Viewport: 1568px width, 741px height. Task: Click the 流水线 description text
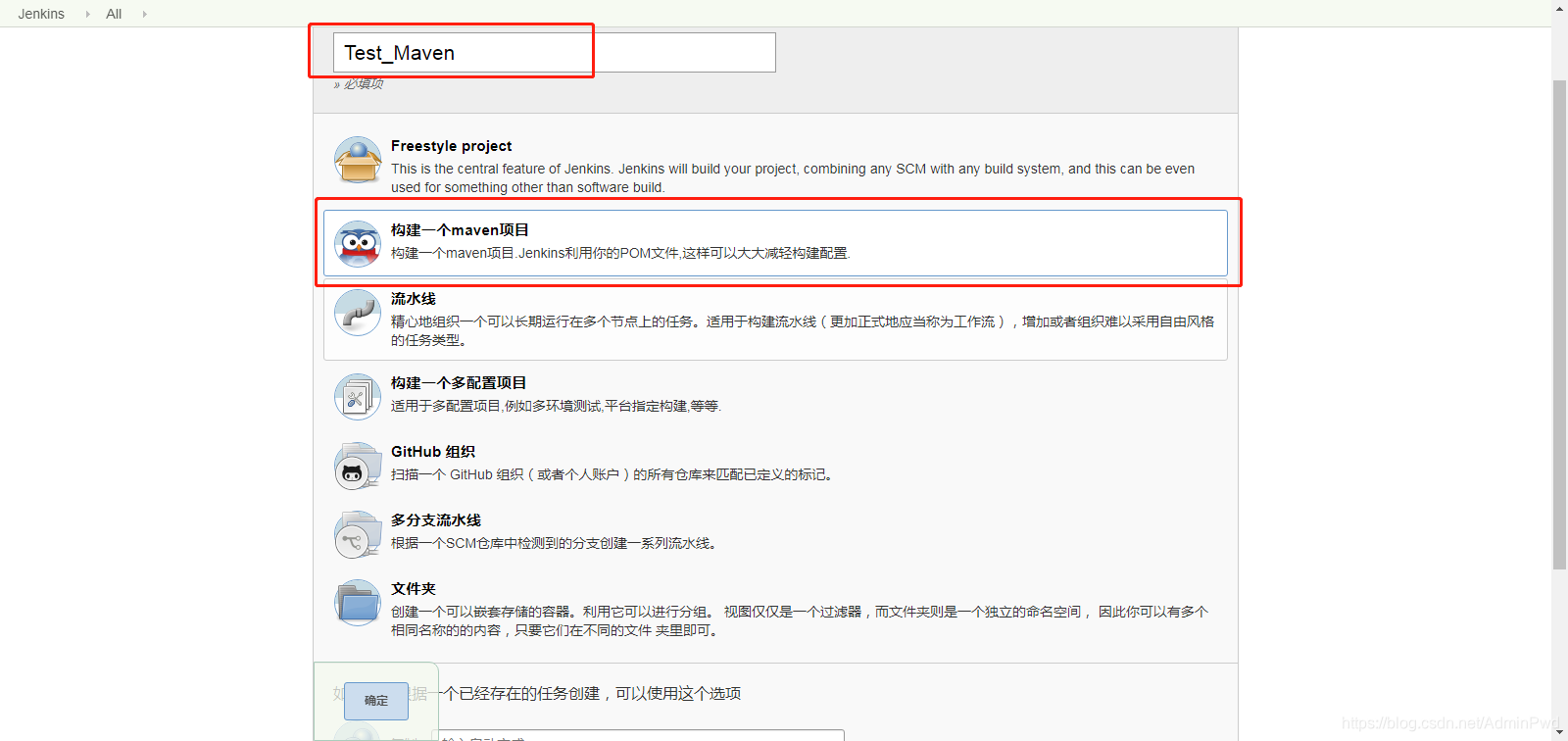click(803, 331)
